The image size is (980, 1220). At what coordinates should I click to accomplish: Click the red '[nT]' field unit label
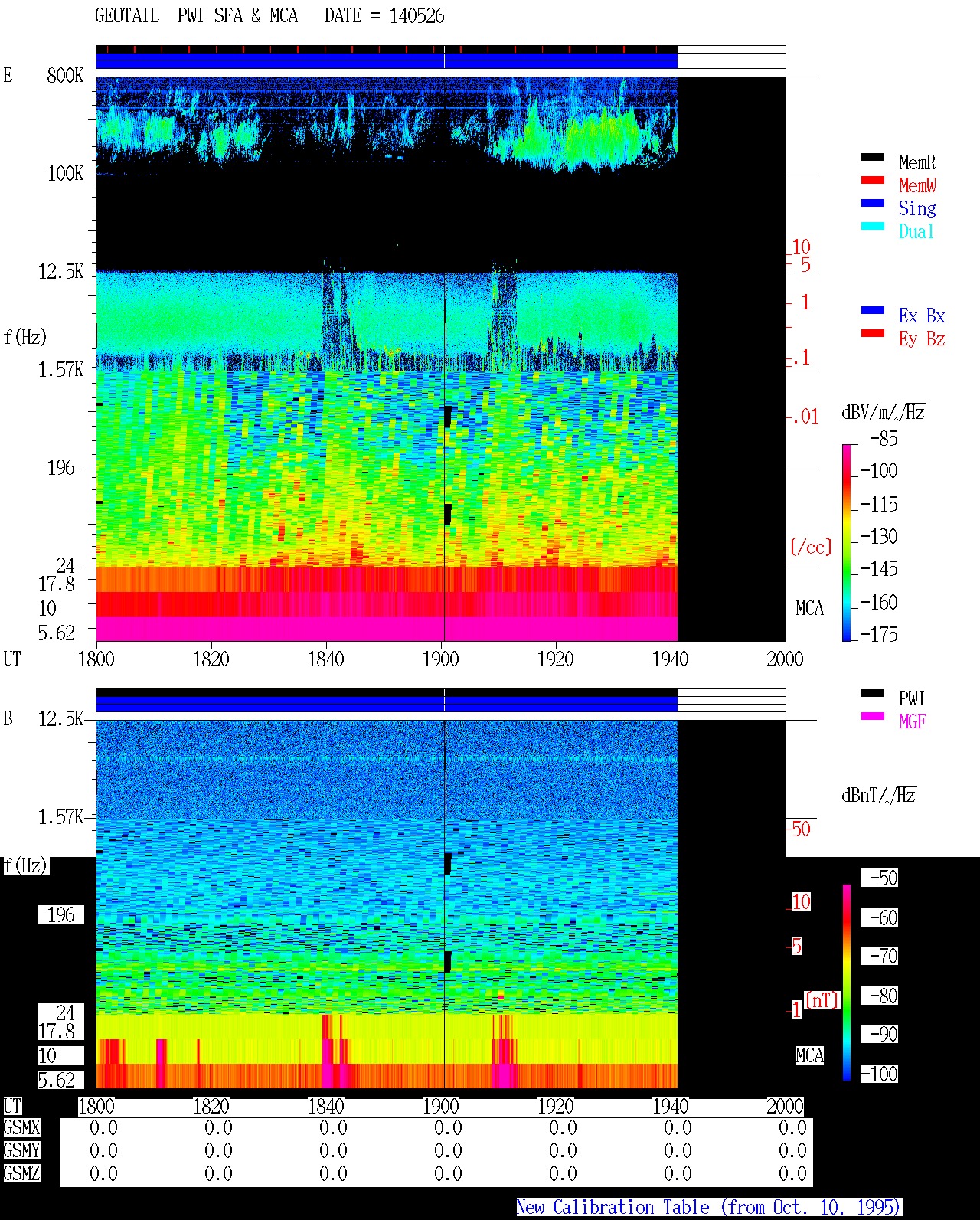click(x=822, y=1000)
